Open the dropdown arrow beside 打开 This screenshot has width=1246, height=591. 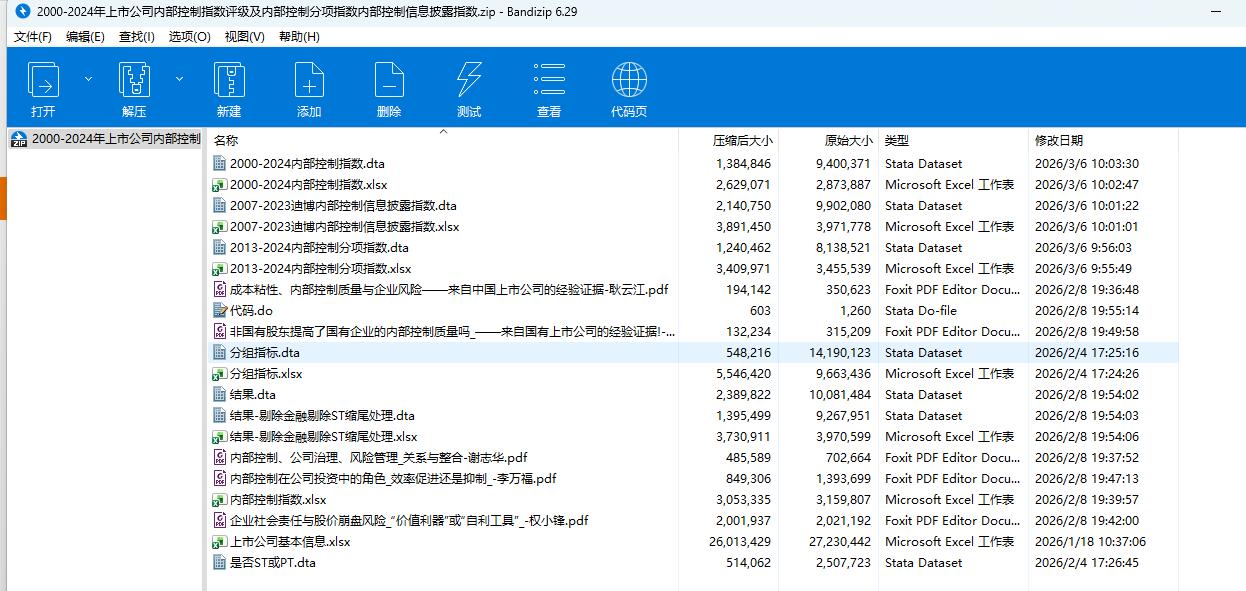[88, 78]
